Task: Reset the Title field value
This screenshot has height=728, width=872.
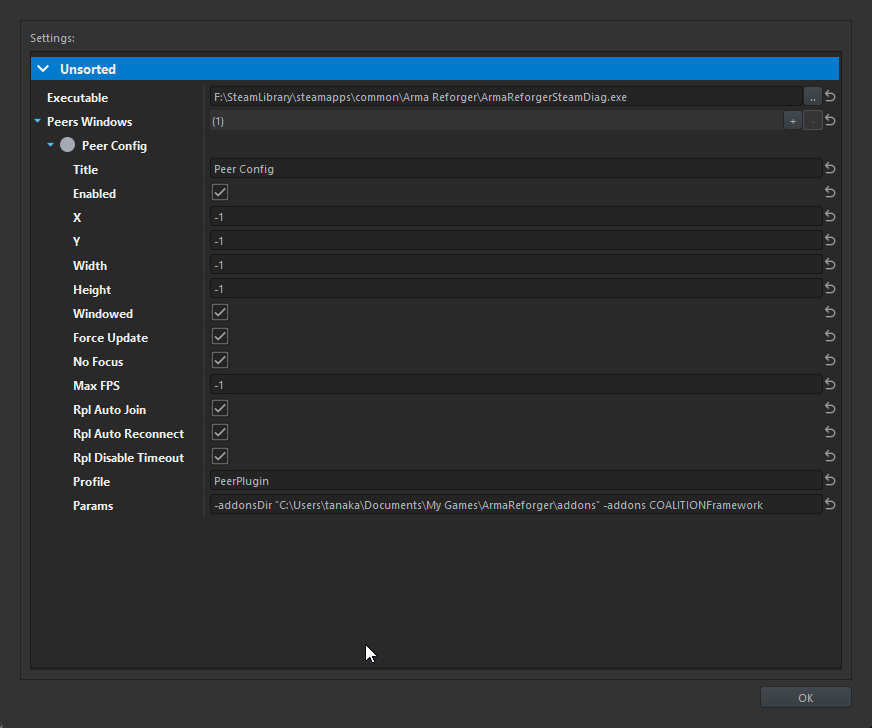Action: click(x=830, y=169)
